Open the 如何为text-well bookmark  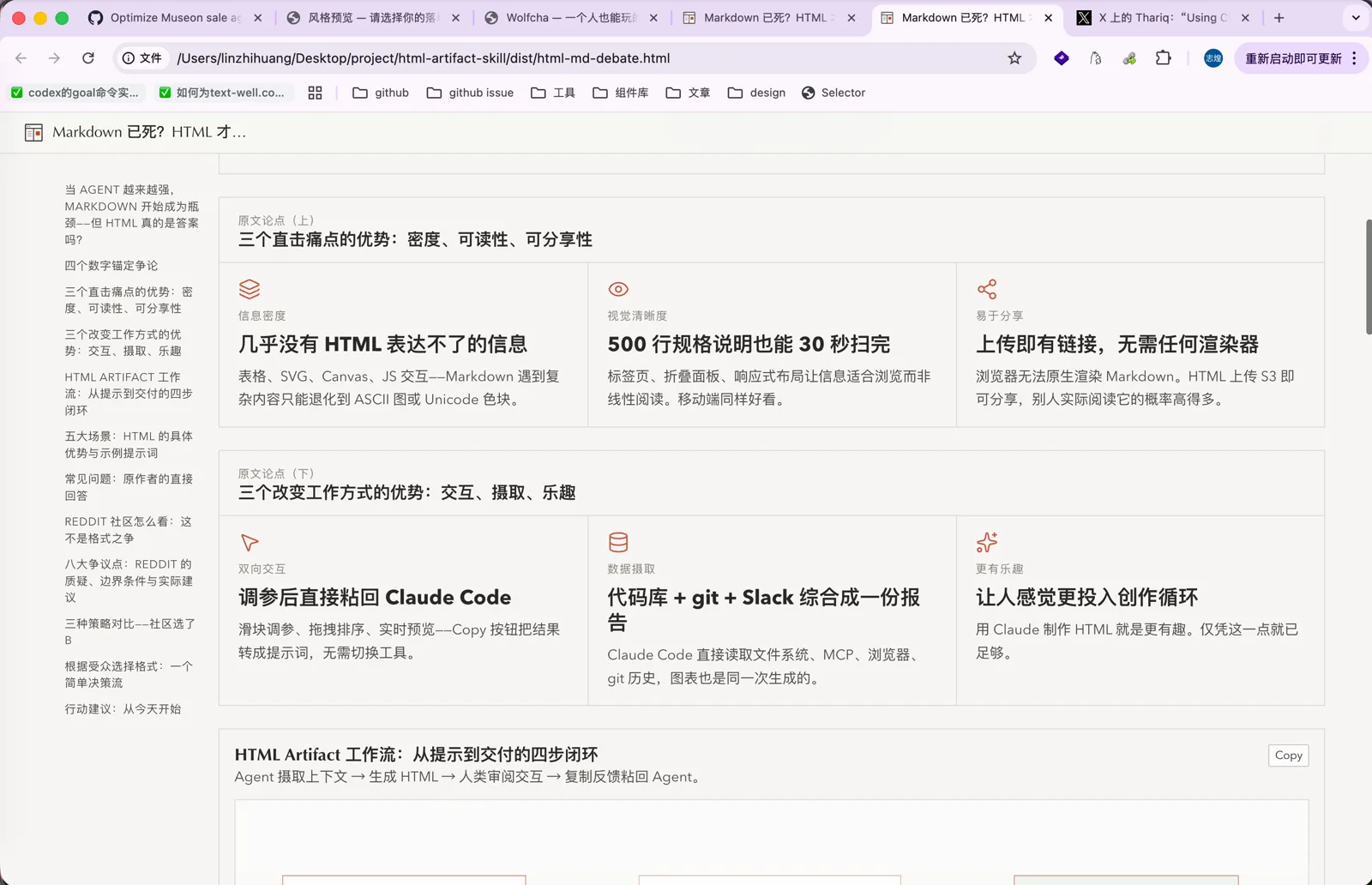[x=223, y=93]
